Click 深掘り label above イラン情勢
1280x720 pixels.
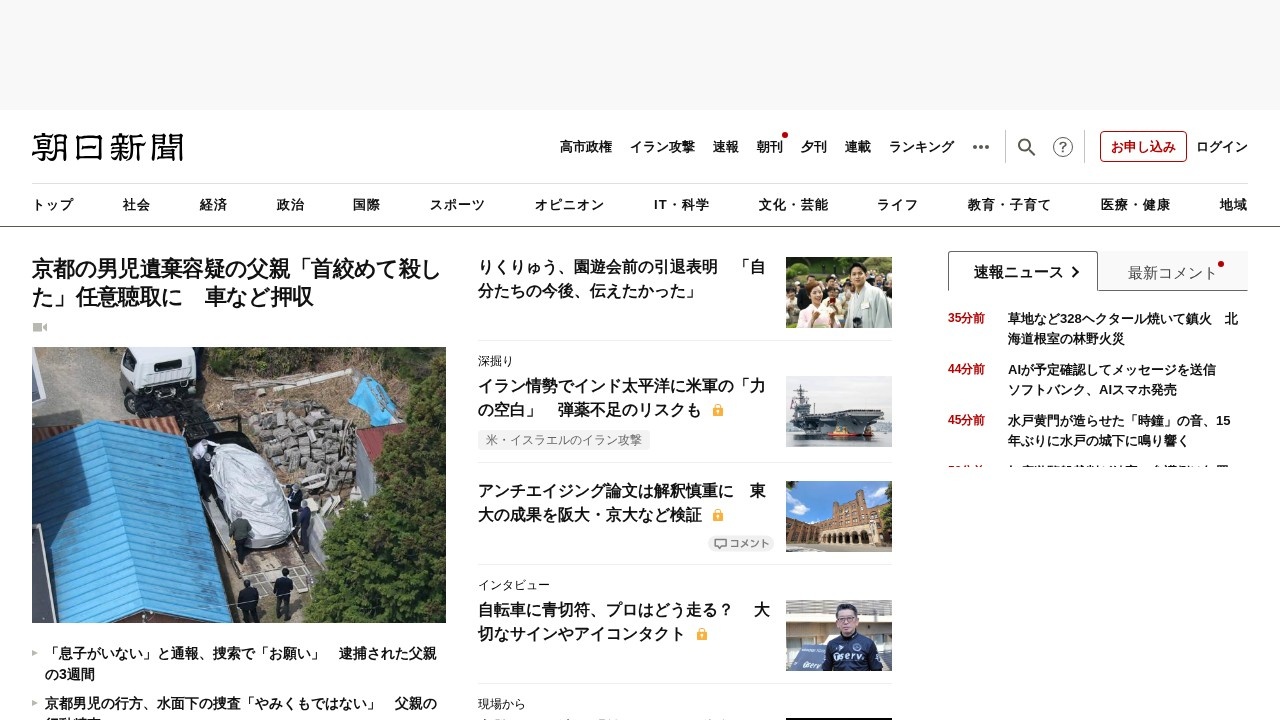coord(495,361)
